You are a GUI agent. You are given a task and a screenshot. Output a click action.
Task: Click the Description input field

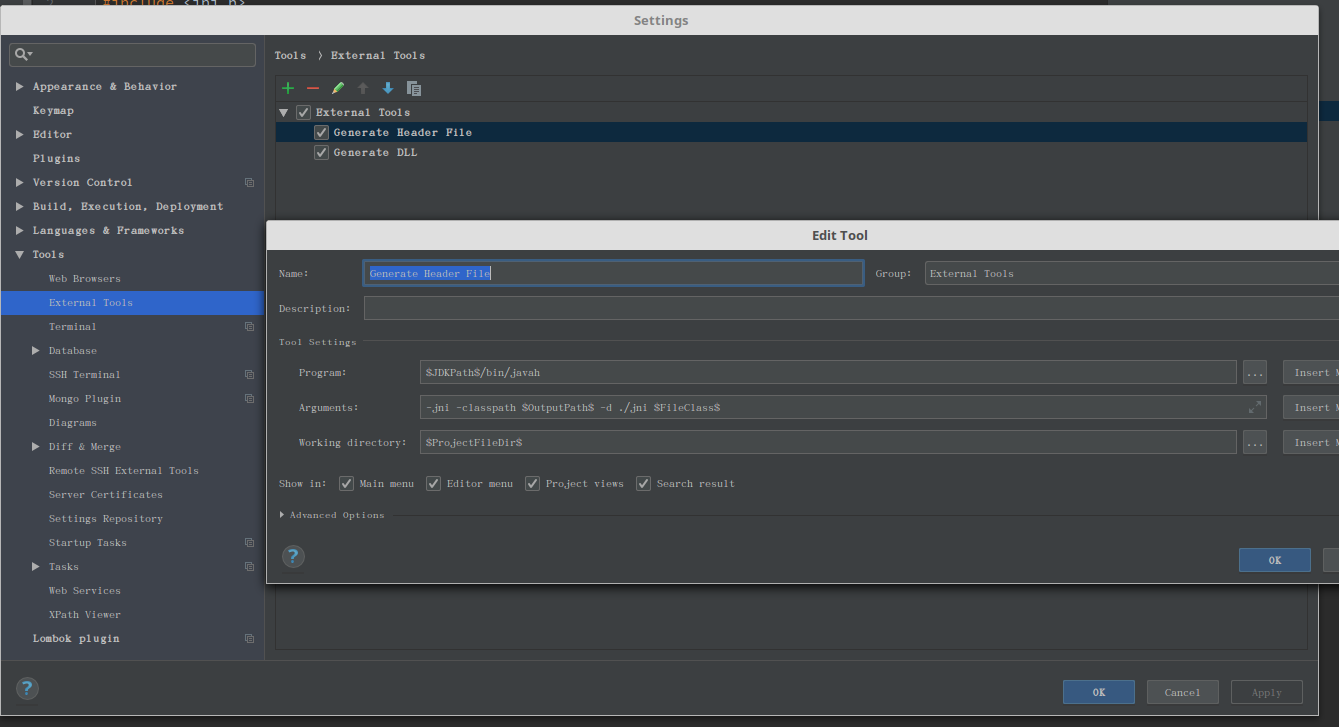[851, 308]
